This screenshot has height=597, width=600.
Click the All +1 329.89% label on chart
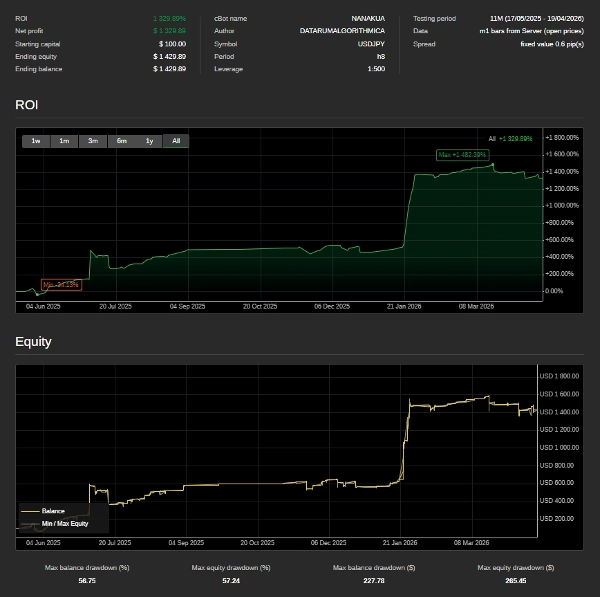[510, 139]
